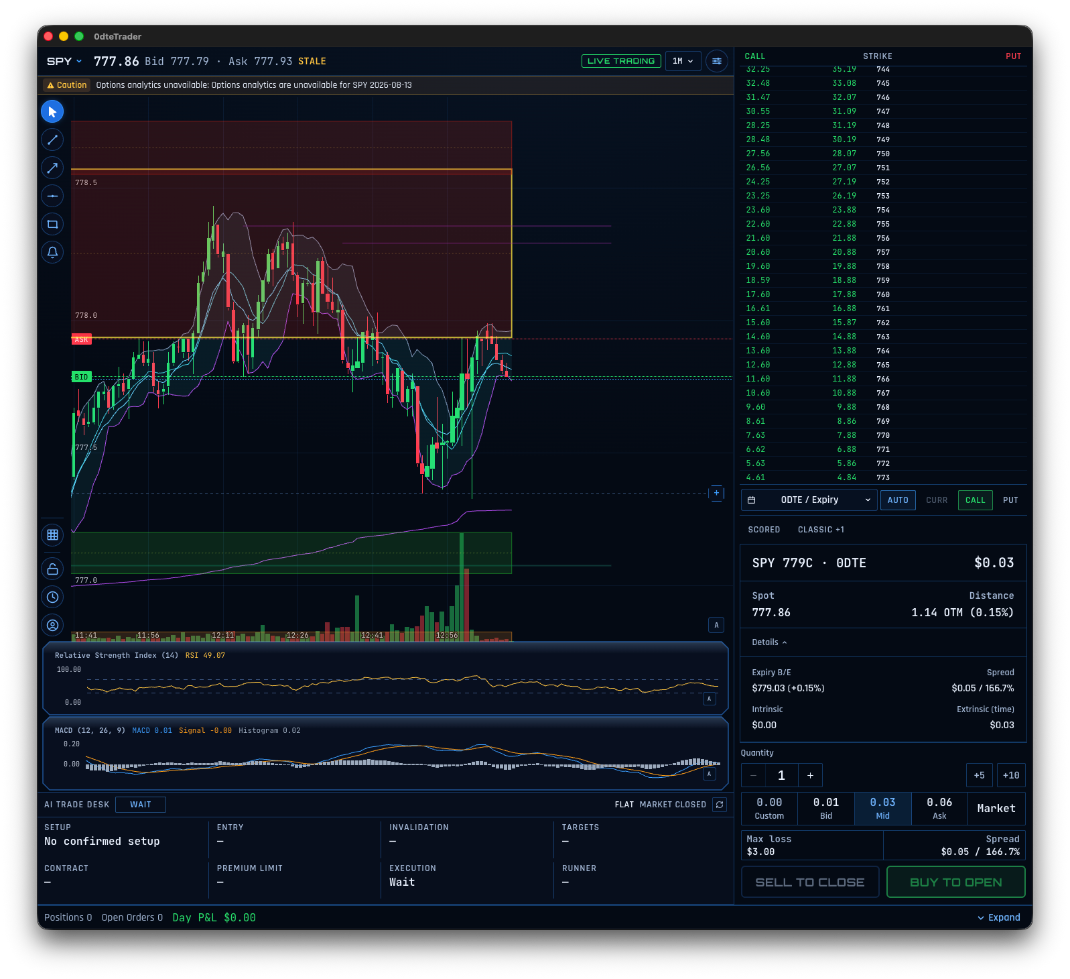Click the A auto-scale icon in RSI panel
Screen dimensions: 1070x979
tap(709, 699)
